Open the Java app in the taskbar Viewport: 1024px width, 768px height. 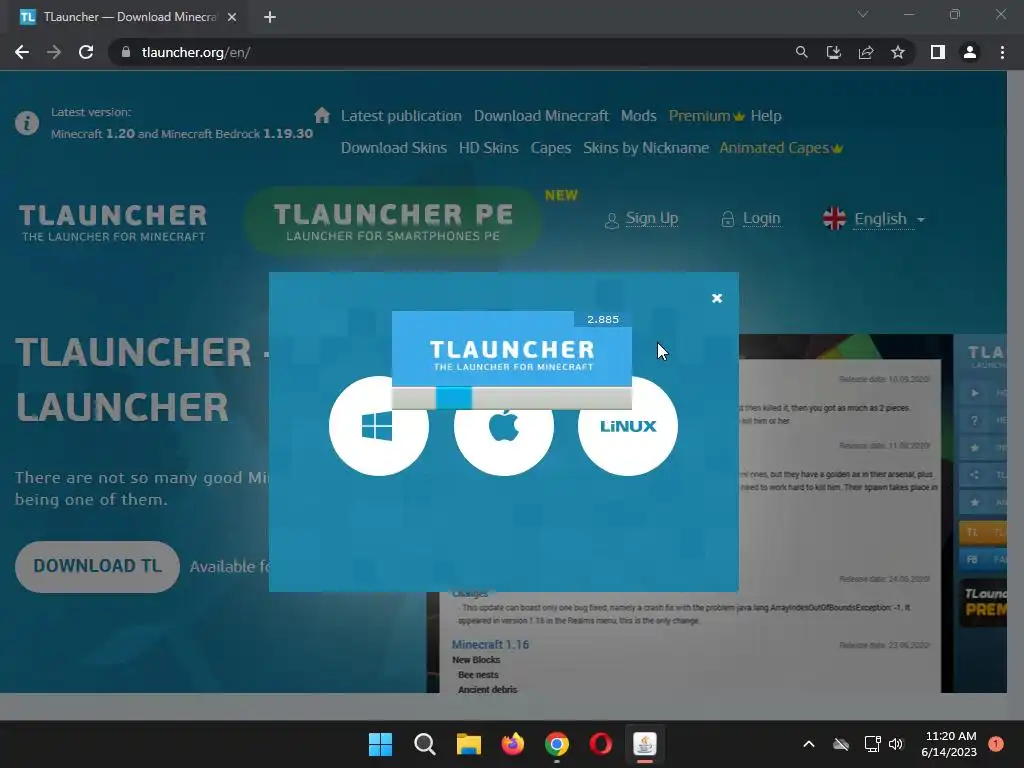[x=645, y=744]
